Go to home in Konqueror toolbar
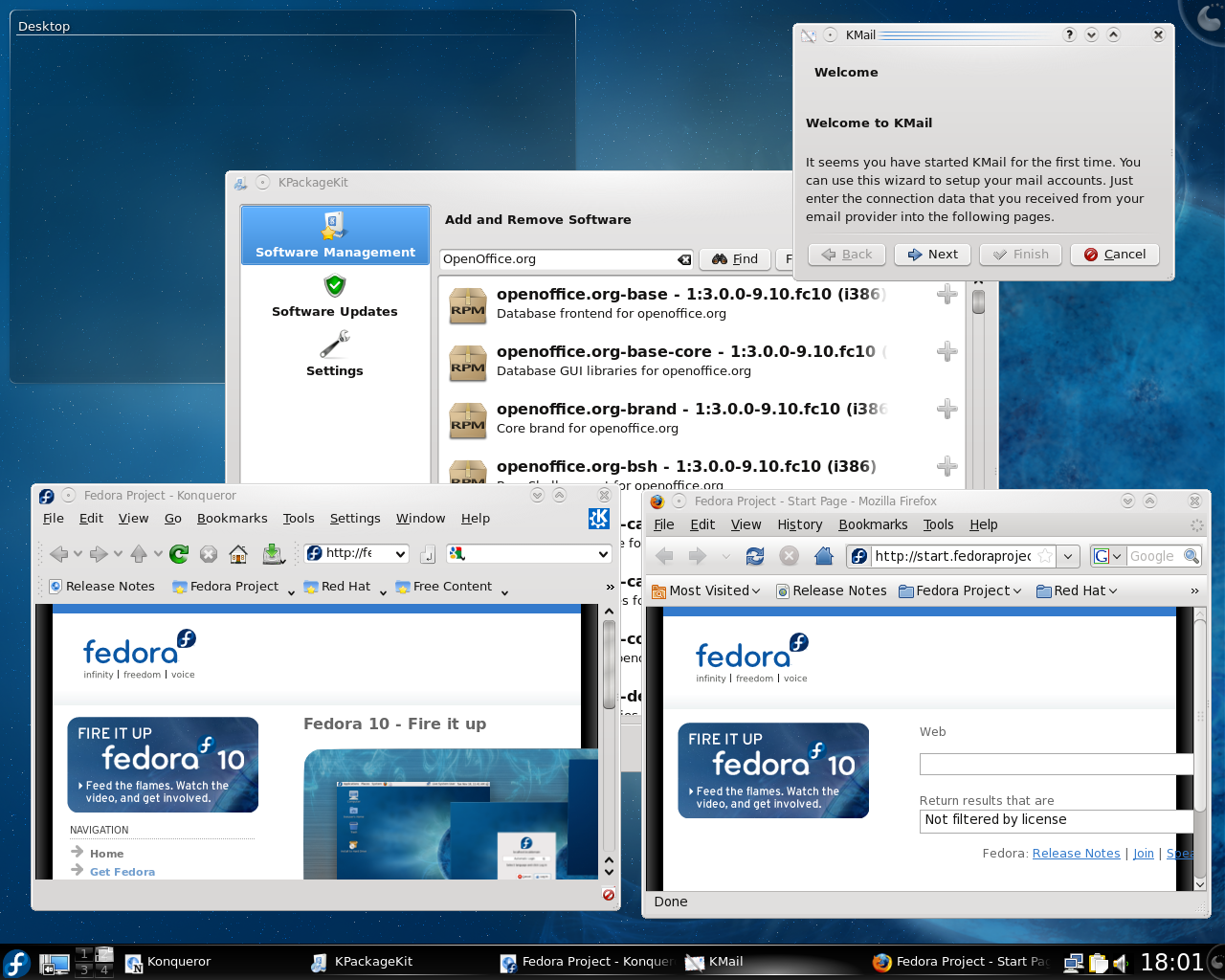This screenshot has height=980, width=1225. tap(238, 553)
